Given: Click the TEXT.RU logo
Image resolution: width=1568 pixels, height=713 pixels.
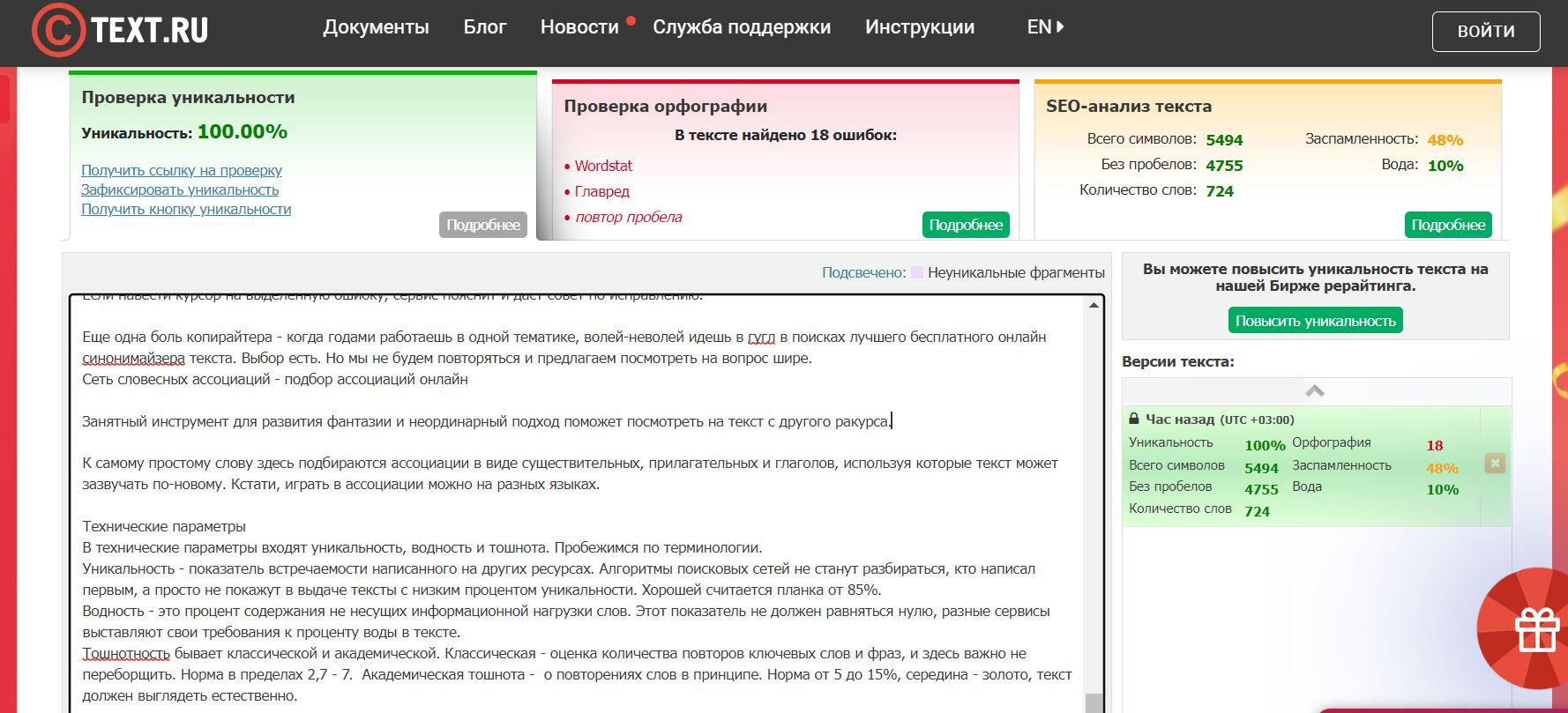Looking at the screenshot, I should pos(120,30).
